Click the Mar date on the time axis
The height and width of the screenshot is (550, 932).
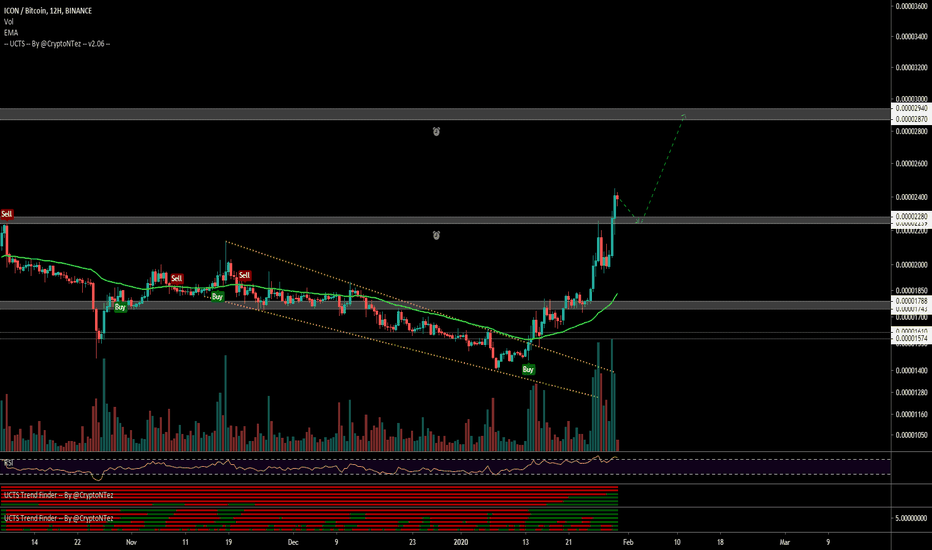point(785,542)
